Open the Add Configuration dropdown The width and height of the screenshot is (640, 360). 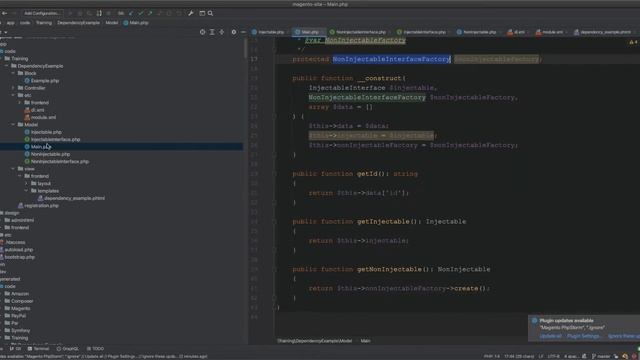coord(42,13)
